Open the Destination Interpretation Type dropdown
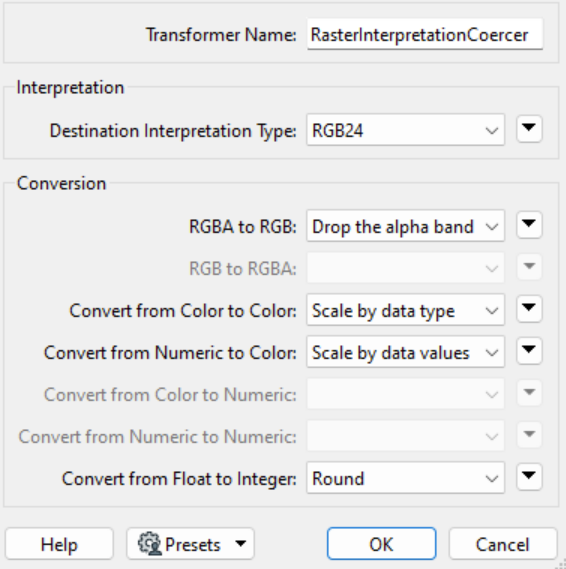Viewport: 566px width, 569px height. 405,130
